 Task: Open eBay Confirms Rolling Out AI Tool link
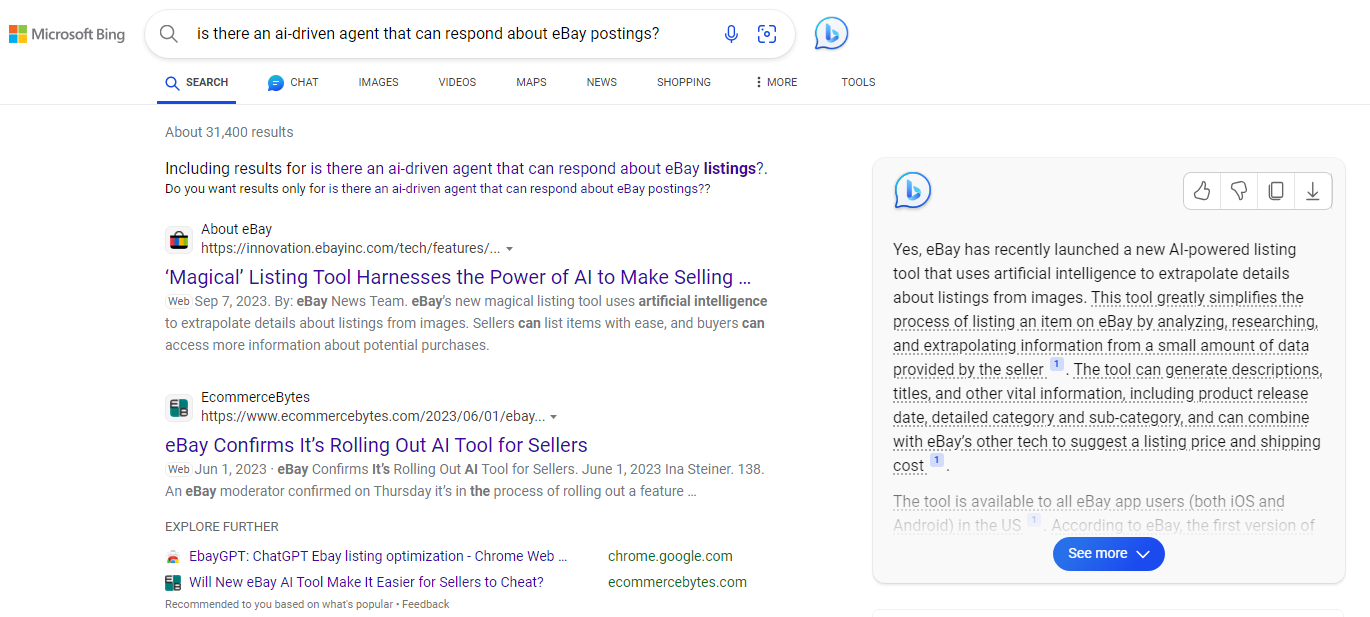pos(376,445)
